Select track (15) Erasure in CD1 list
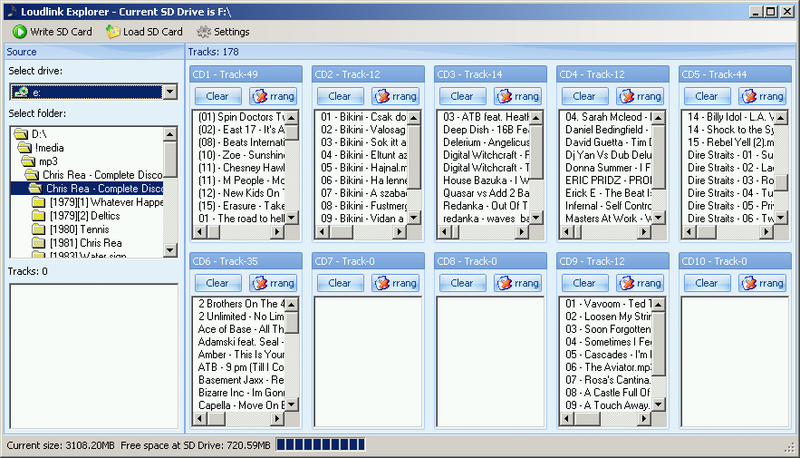Screen dimensions: 800x458 [x=239, y=206]
